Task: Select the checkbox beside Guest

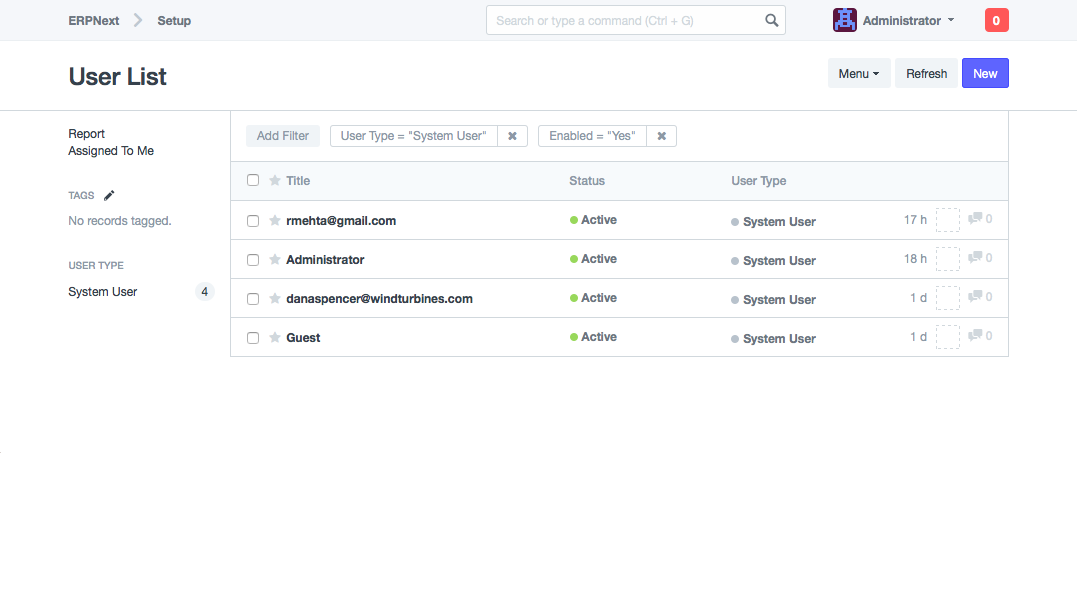Action: pyautogui.click(x=252, y=337)
